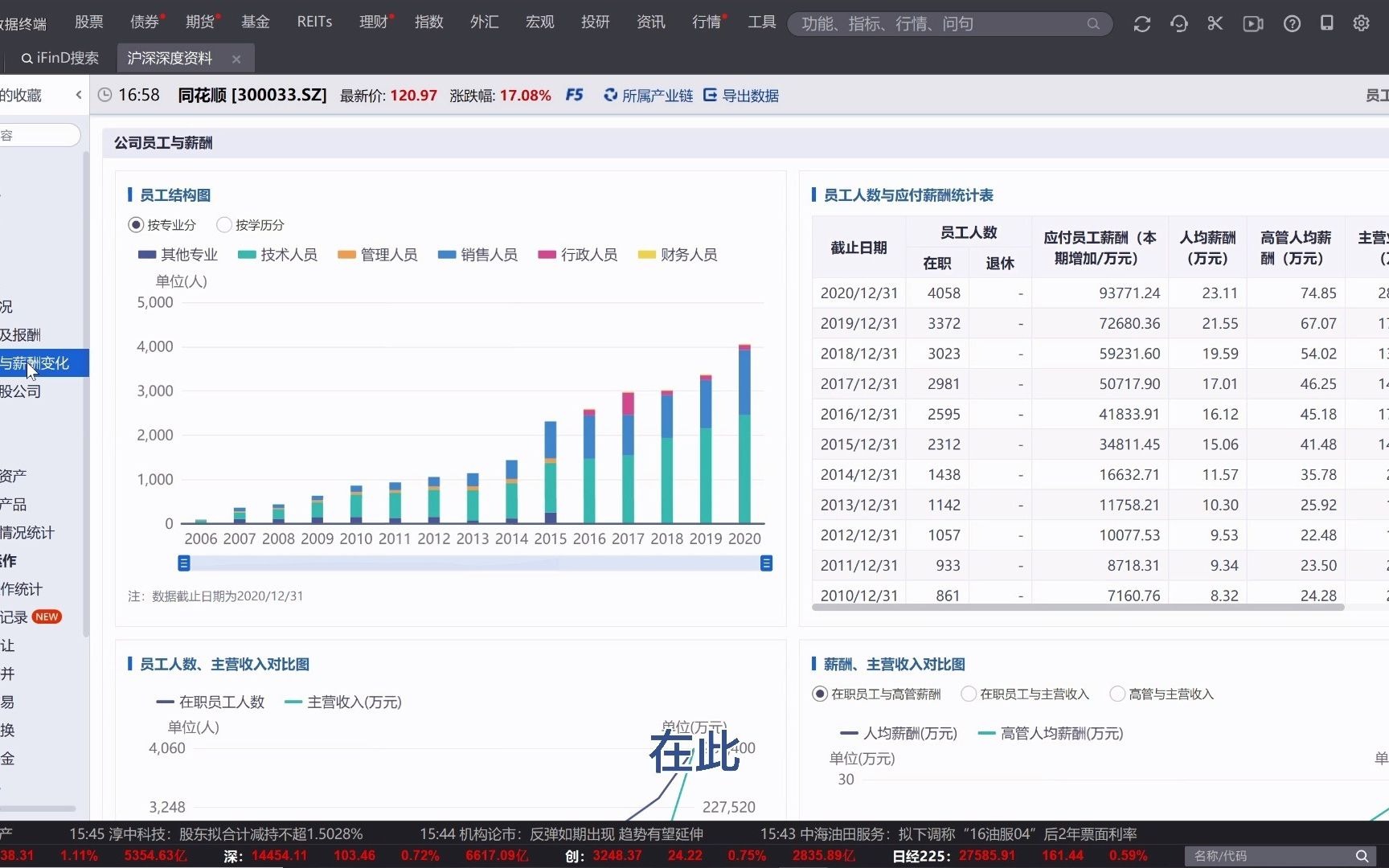Image resolution: width=1389 pixels, height=868 pixels.
Task: Toggle 财务人员 legend series
Action: 678,255
